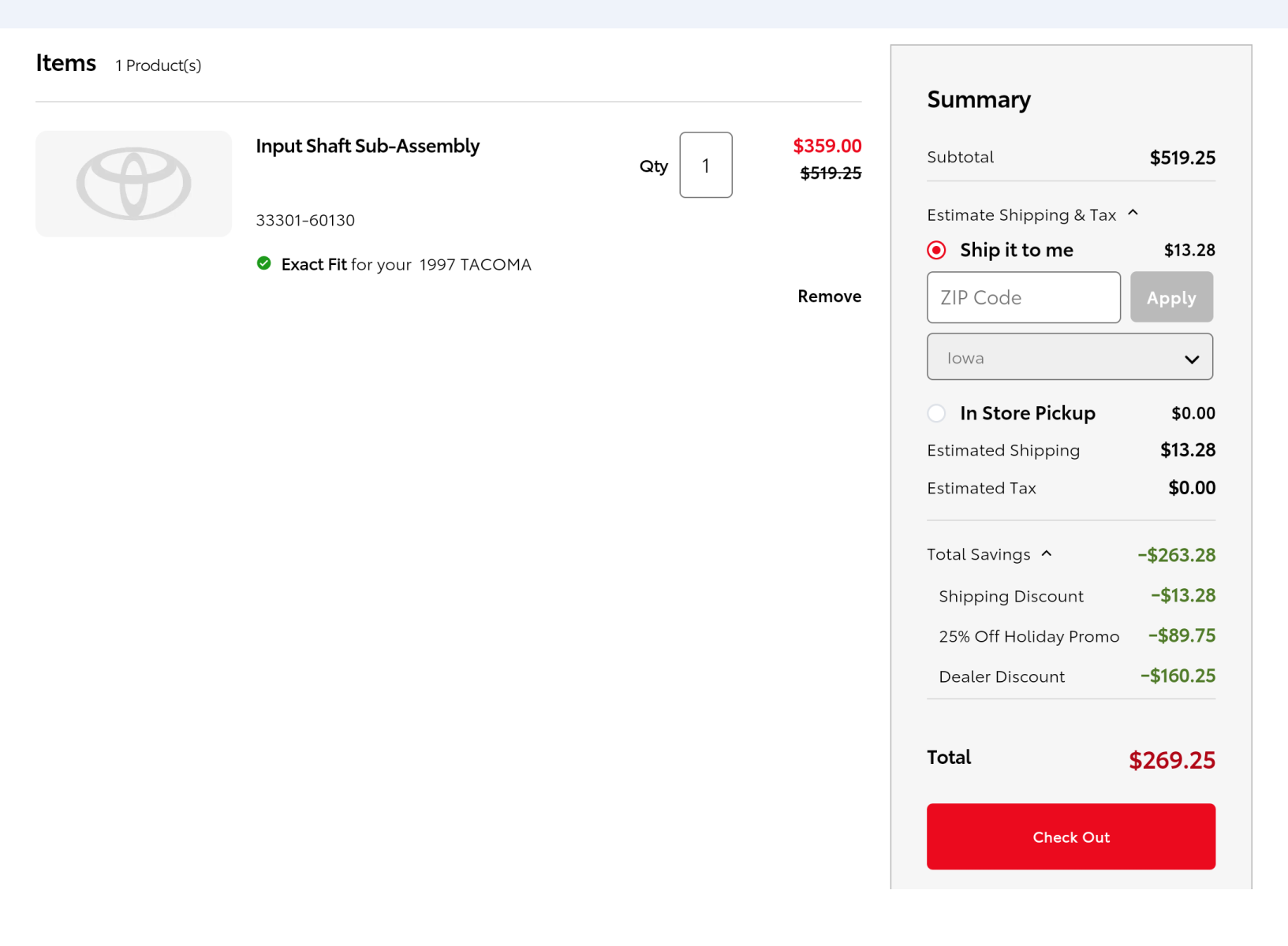Click the Qty quantity box
The image size is (1288, 946).
(705, 166)
